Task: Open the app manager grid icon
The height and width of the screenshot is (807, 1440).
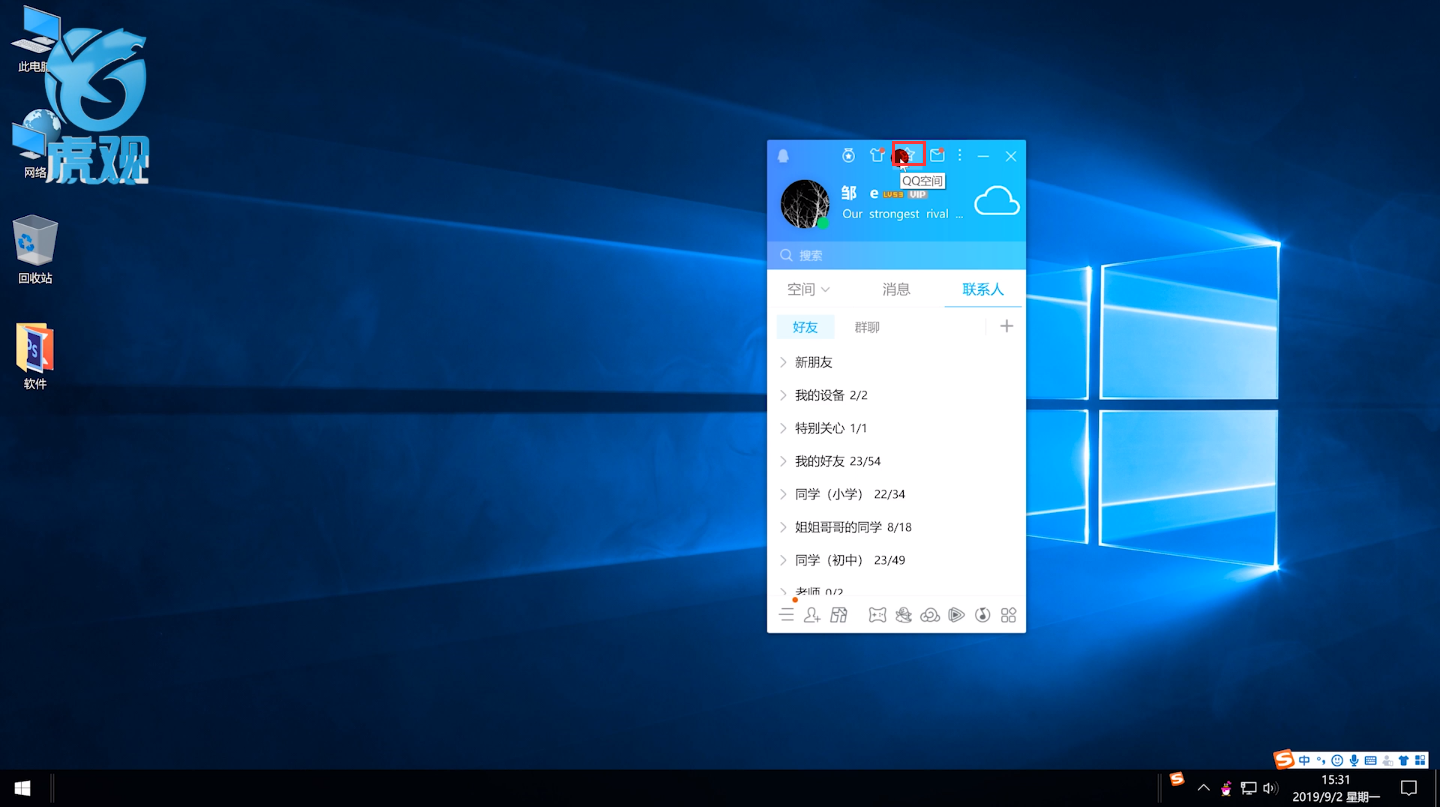Action: coord(1009,615)
